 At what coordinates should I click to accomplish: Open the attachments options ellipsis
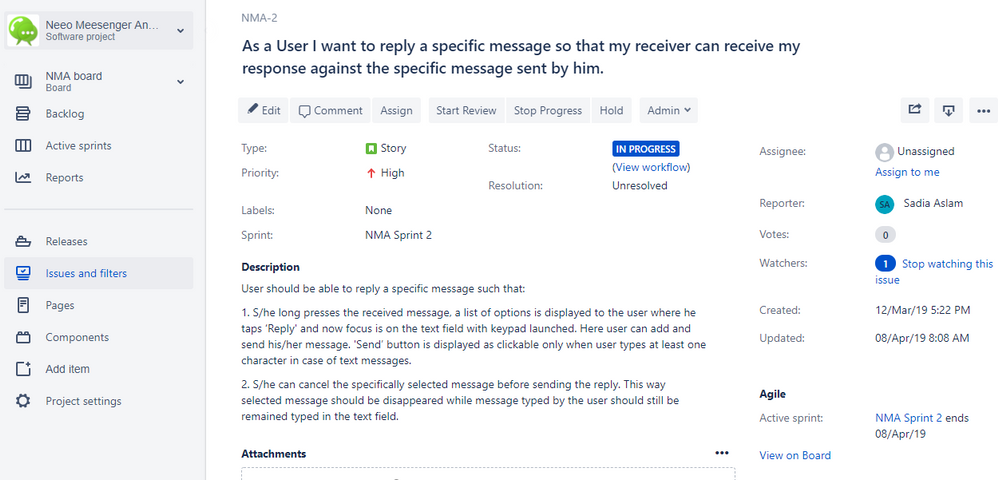[x=721, y=453]
